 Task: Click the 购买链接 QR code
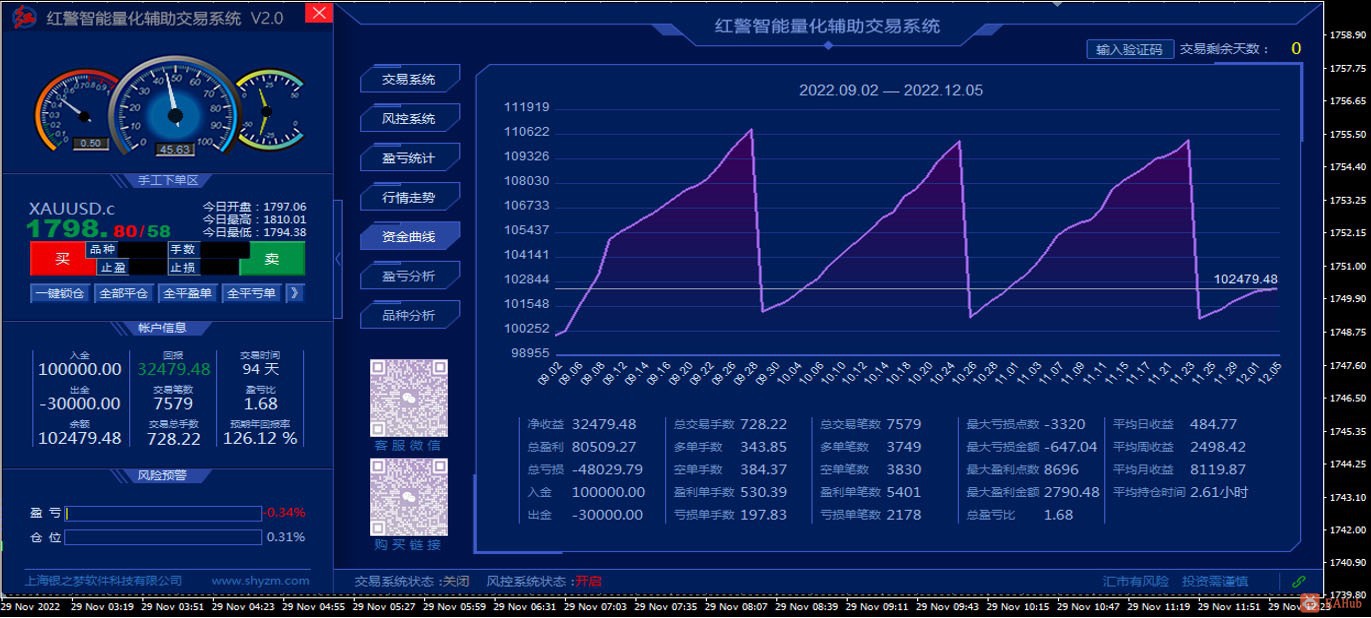(x=409, y=497)
